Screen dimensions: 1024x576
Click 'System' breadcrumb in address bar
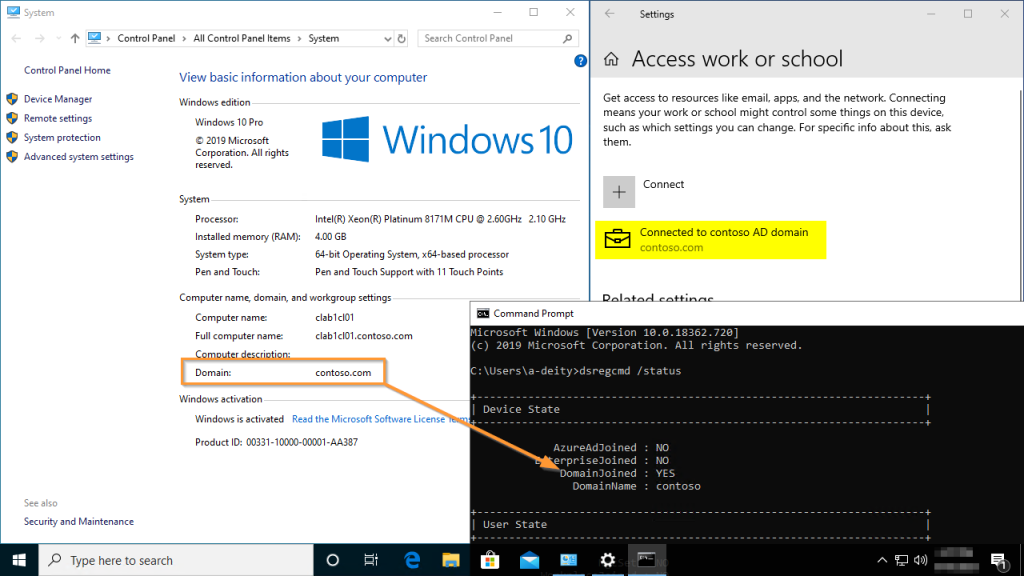click(x=324, y=39)
